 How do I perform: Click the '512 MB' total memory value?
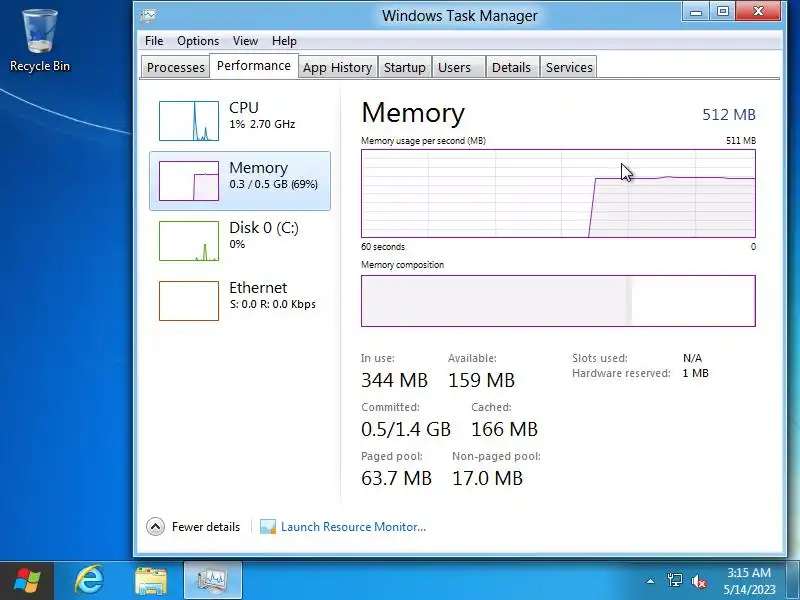pyautogui.click(x=729, y=114)
